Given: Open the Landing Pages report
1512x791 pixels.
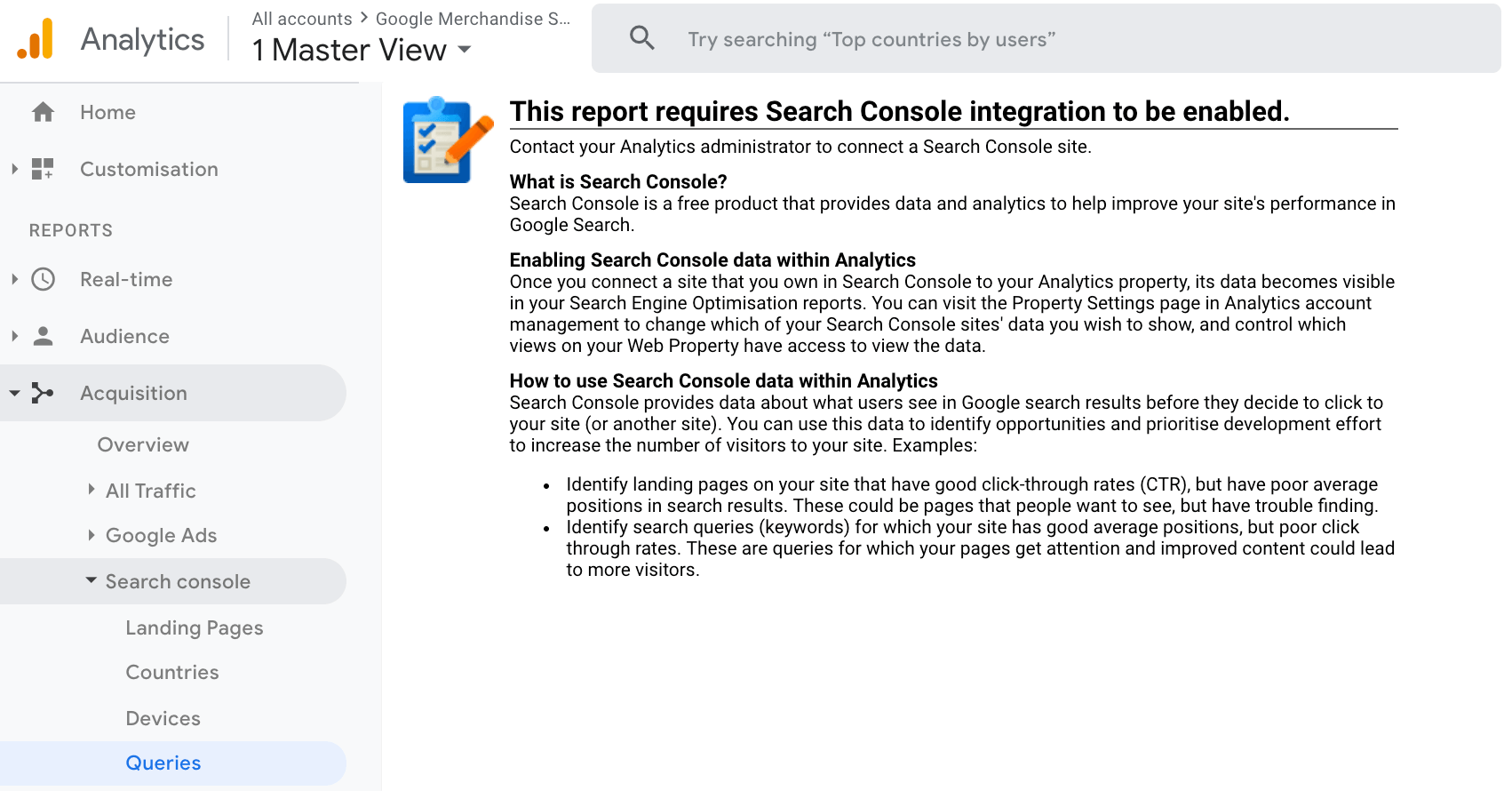Looking at the screenshot, I should tap(195, 627).
